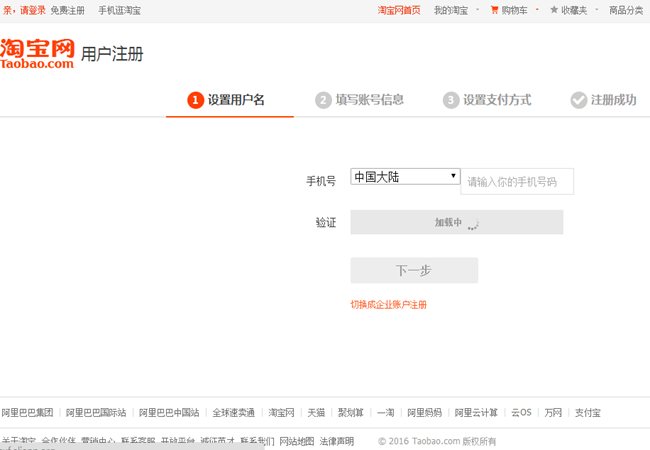Open the 全球速卖通 footer link
The image size is (650, 450).
coord(233,412)
